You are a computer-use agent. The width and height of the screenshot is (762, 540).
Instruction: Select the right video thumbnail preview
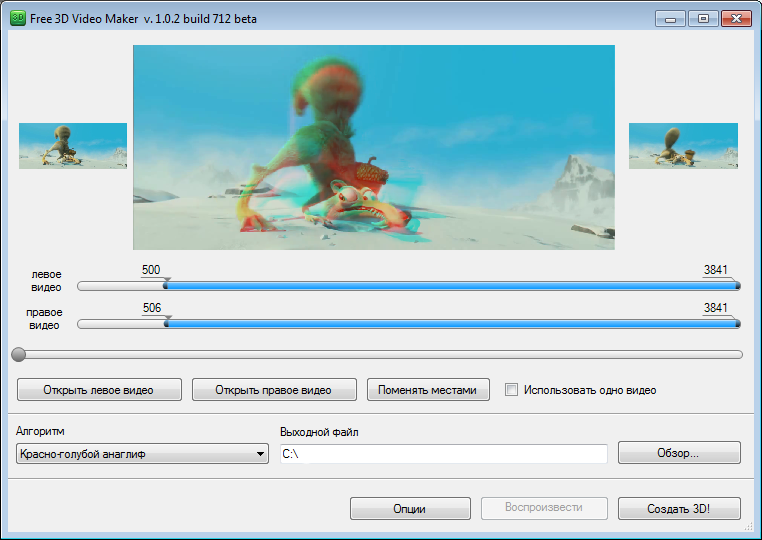[x=683, y=146]
